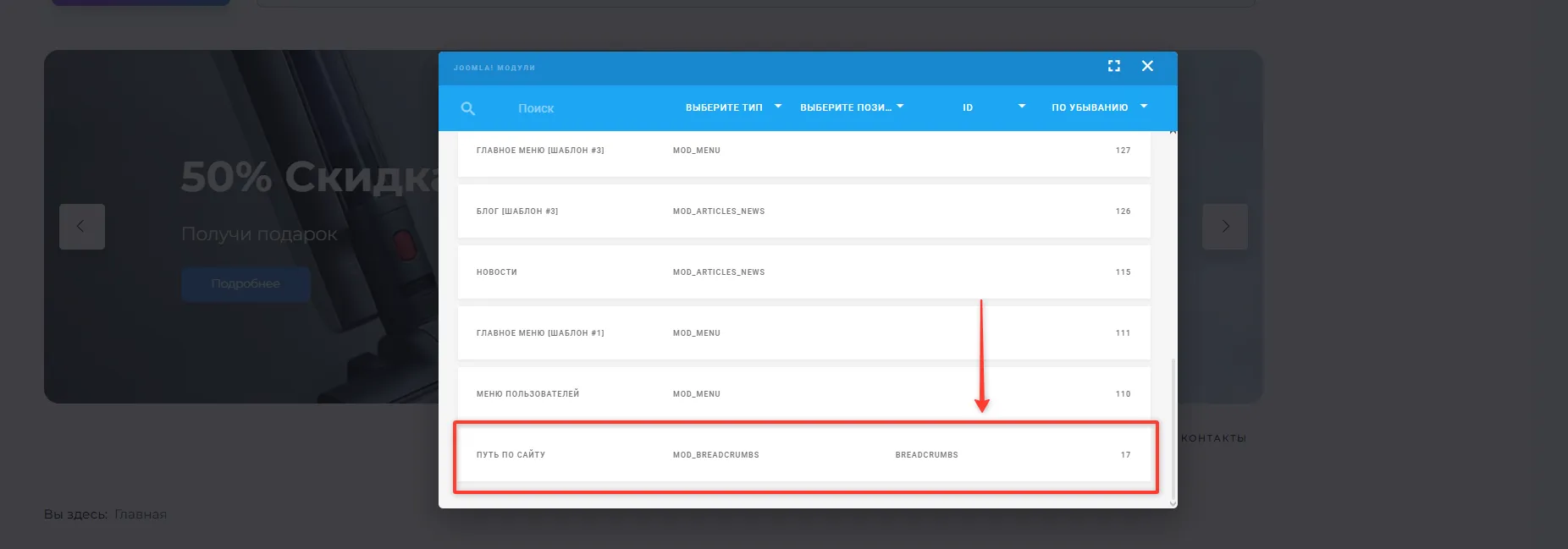Select 'Меню пользователей' module row

(x=803, y=394)
